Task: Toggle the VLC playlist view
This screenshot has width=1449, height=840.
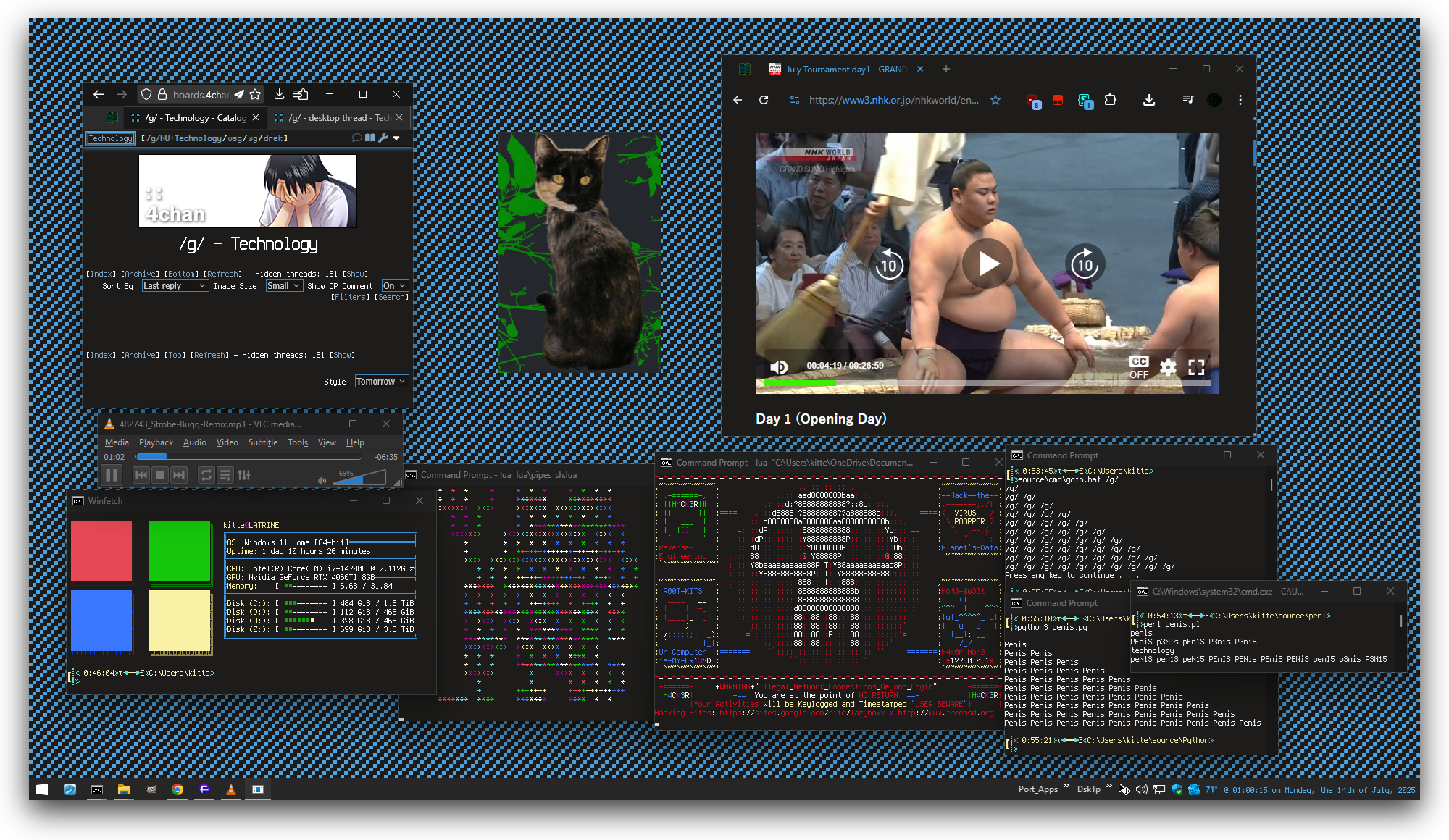Action: pyautogui.click(x=225, y=475)
